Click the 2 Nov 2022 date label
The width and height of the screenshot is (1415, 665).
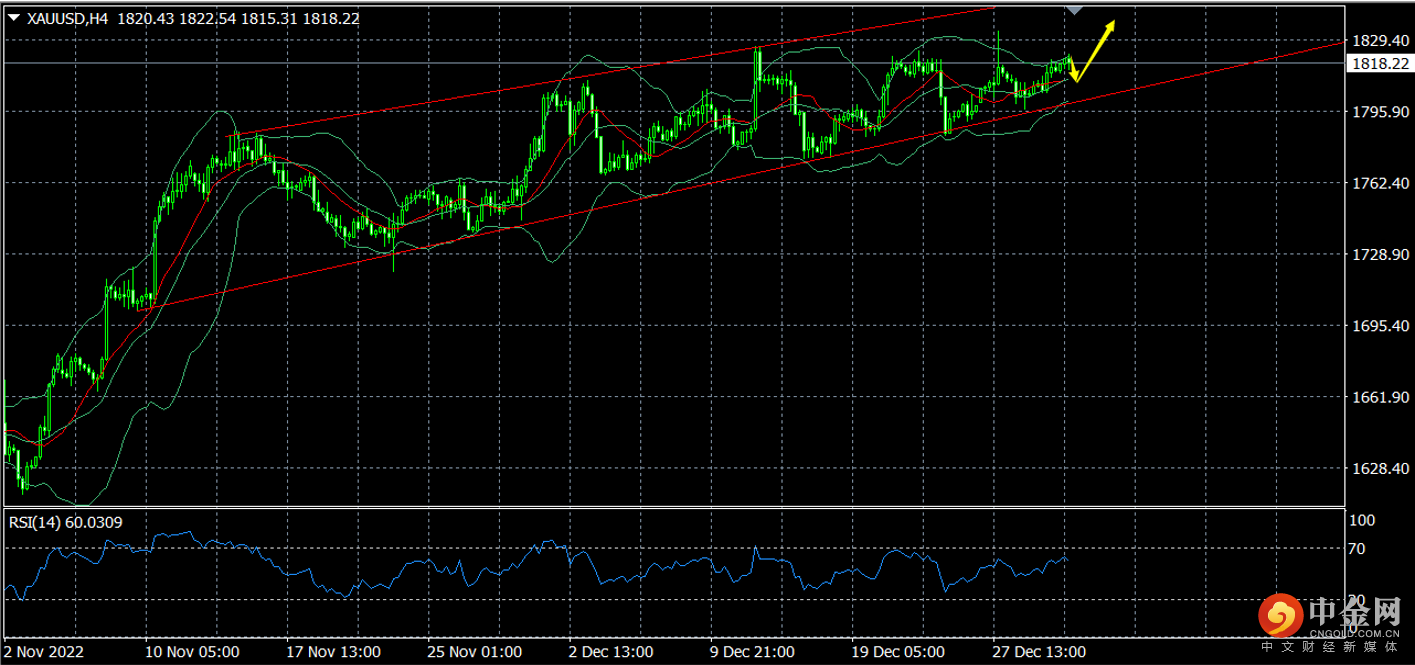click(45, 652)
